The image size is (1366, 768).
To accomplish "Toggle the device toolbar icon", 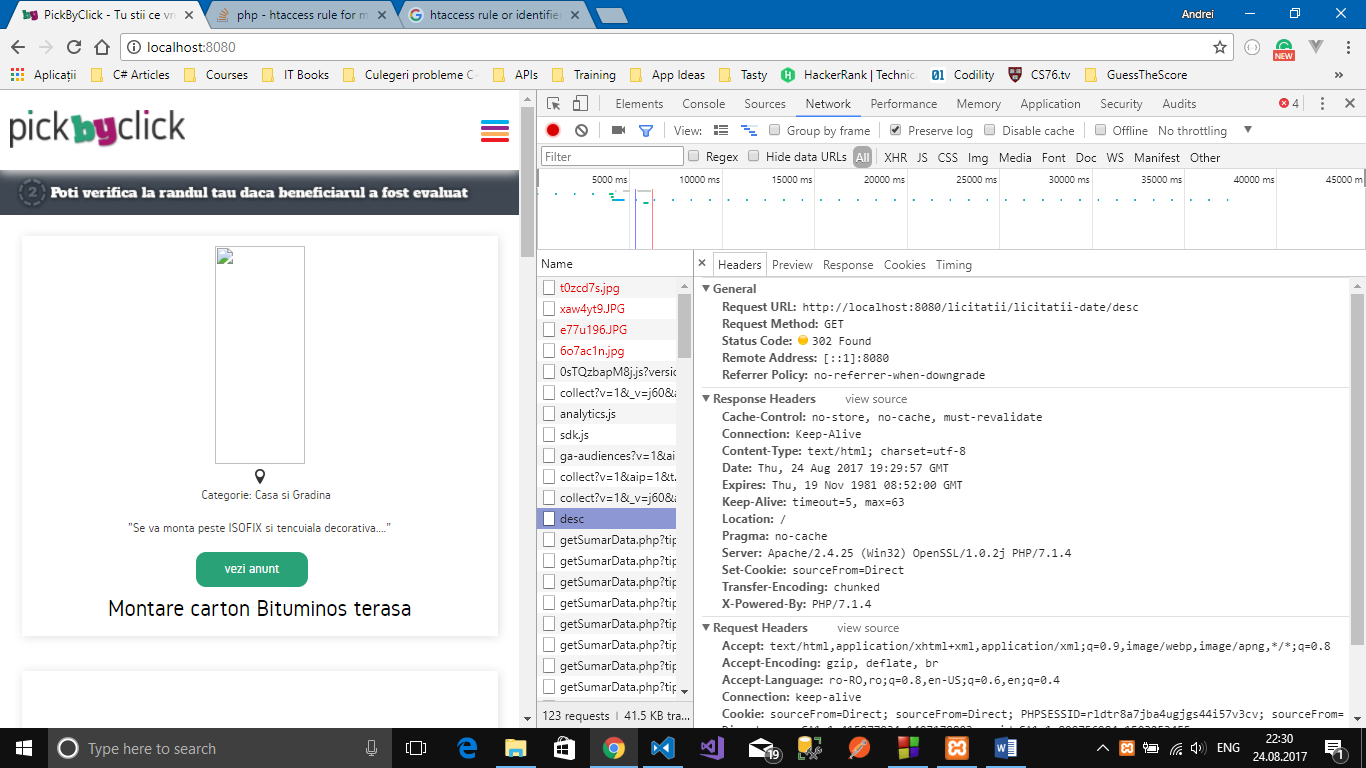I will click(x=580, y=104).
